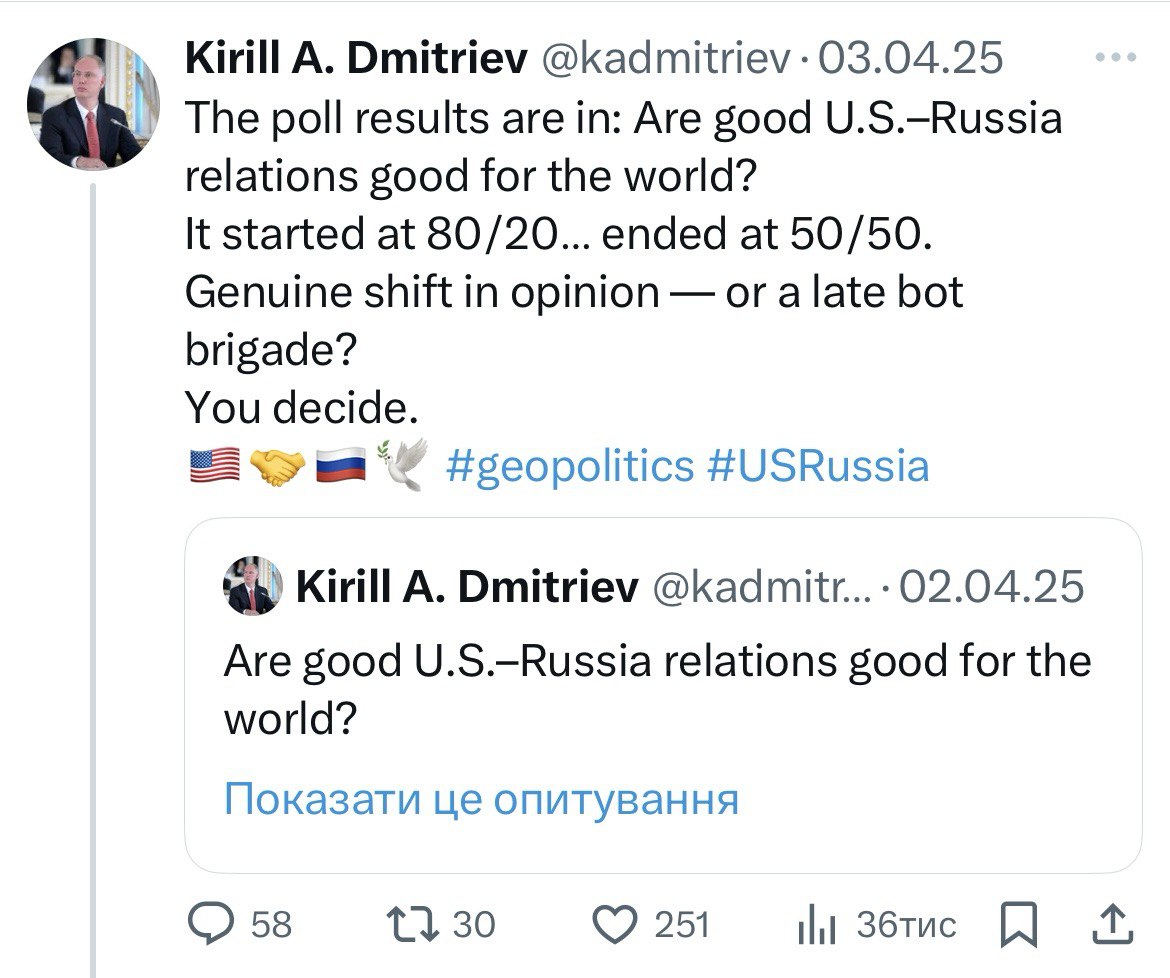
Task: Repost this tweet using the retweet icon
Action: (x=410, y=924)
